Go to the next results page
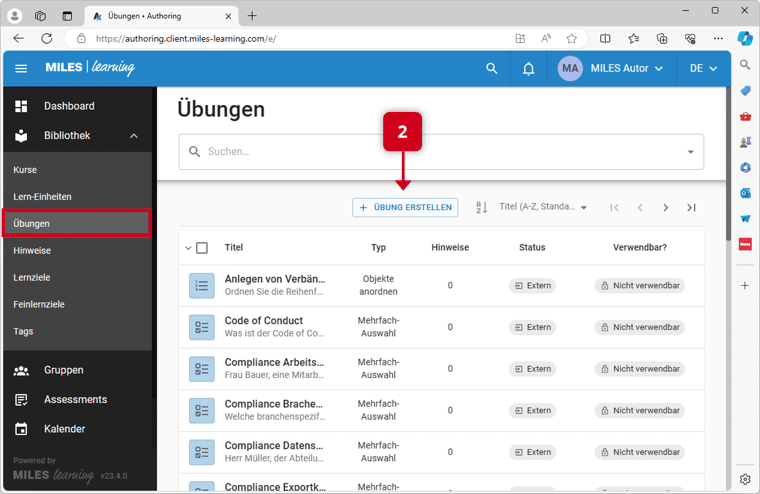 click(666, 207)
